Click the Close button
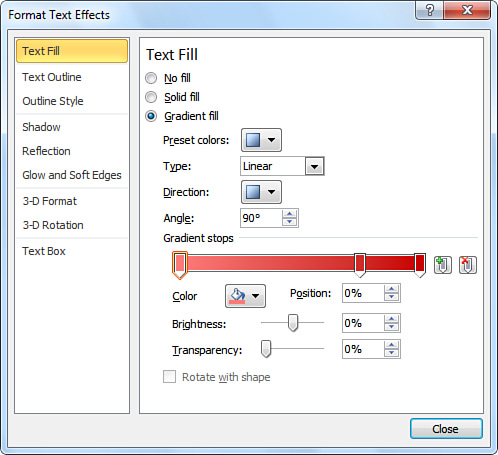The height and width of the screenshot is (455, 498). click(x=446, y=429)
